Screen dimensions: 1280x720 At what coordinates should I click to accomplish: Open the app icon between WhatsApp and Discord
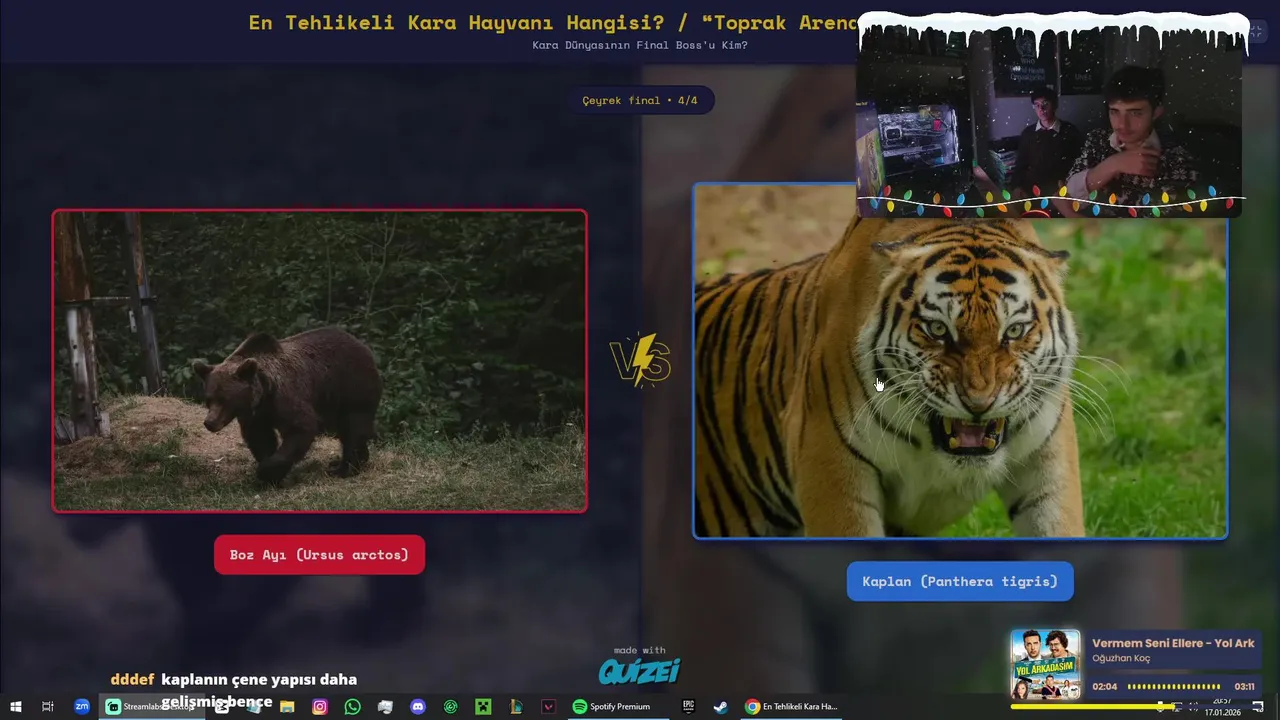click(x=385, y=707)
